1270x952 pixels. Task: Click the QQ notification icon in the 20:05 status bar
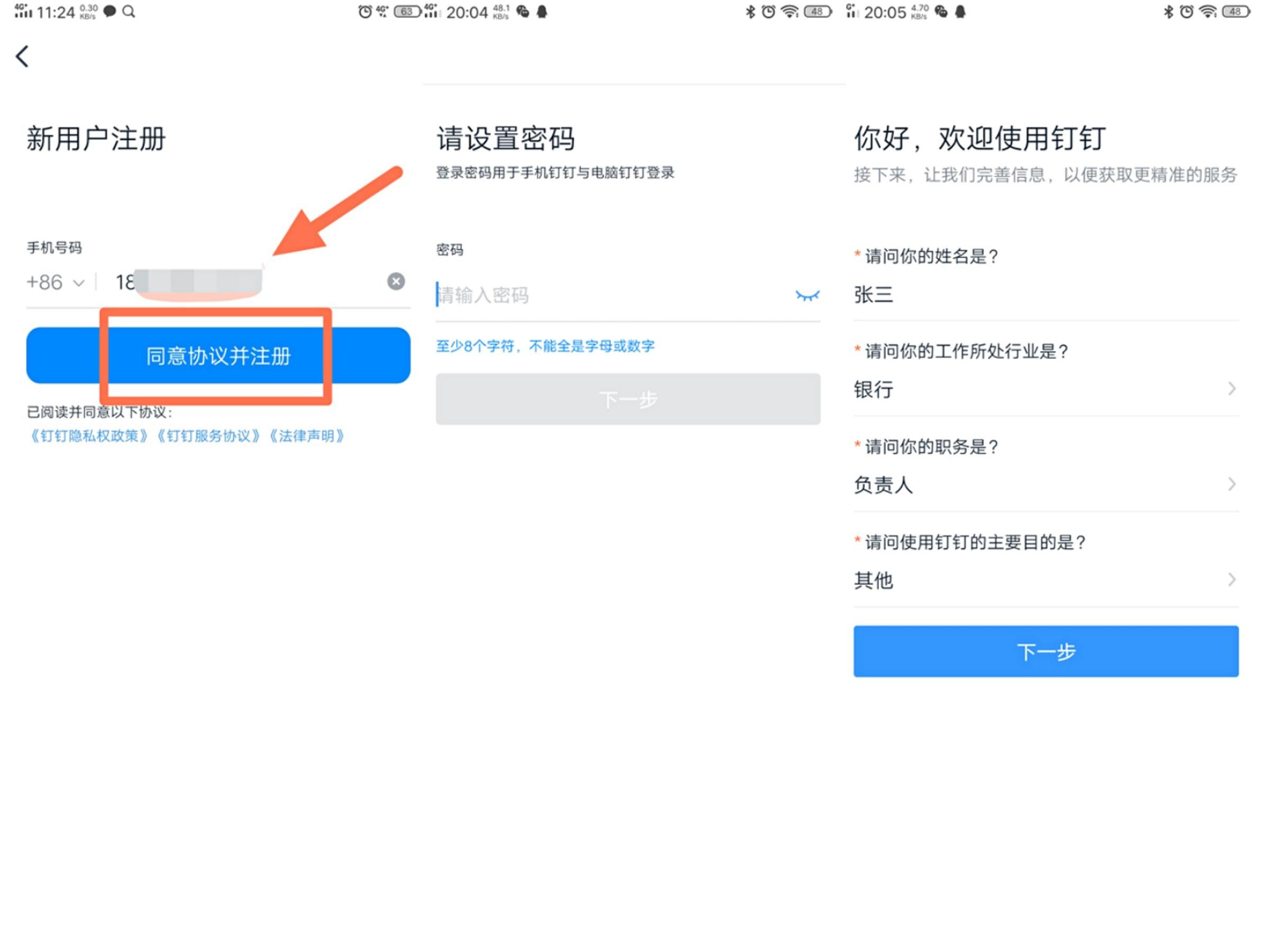tap(960, 12)
